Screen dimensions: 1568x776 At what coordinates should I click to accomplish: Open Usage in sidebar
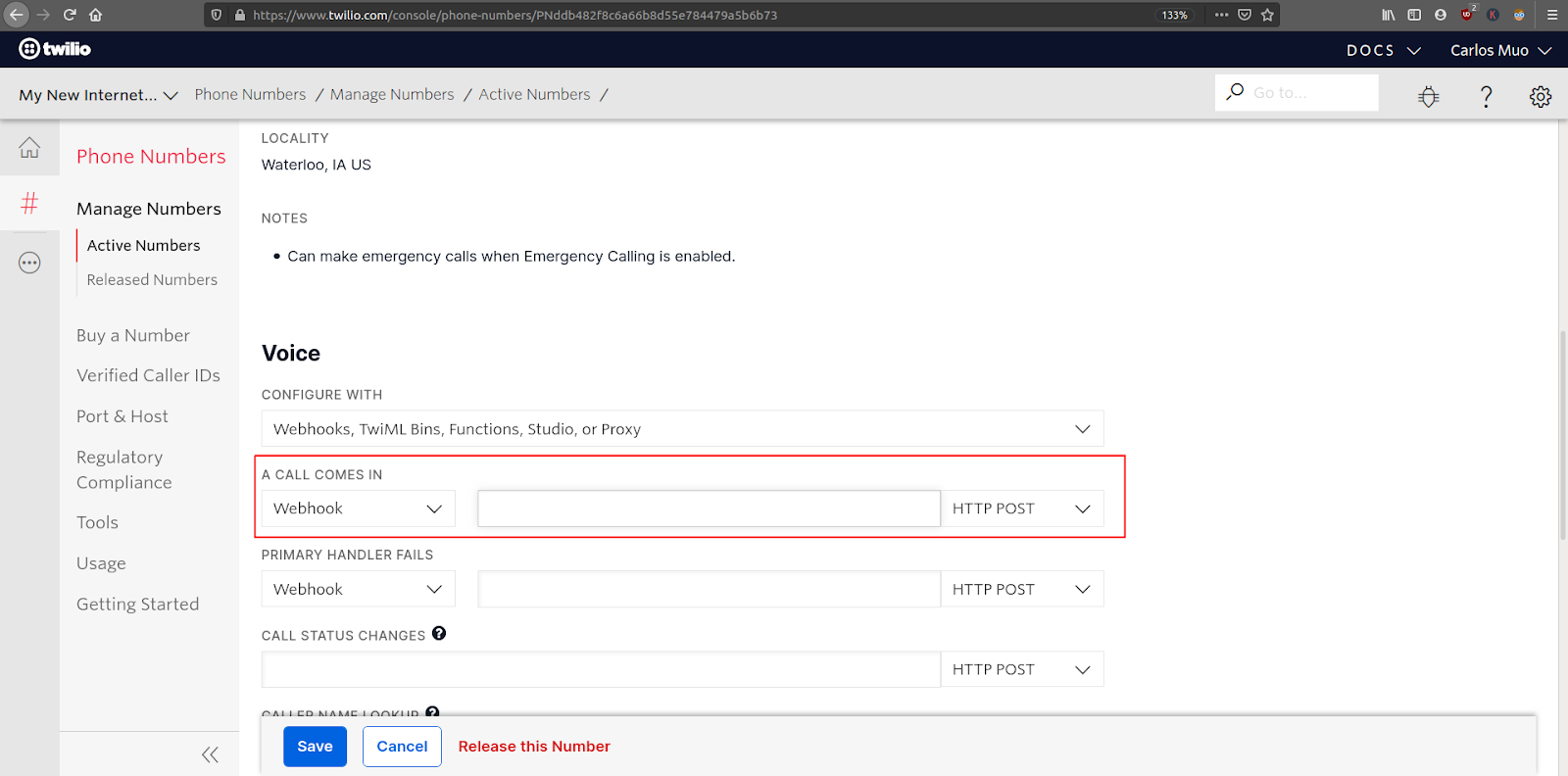pos(101,563)
